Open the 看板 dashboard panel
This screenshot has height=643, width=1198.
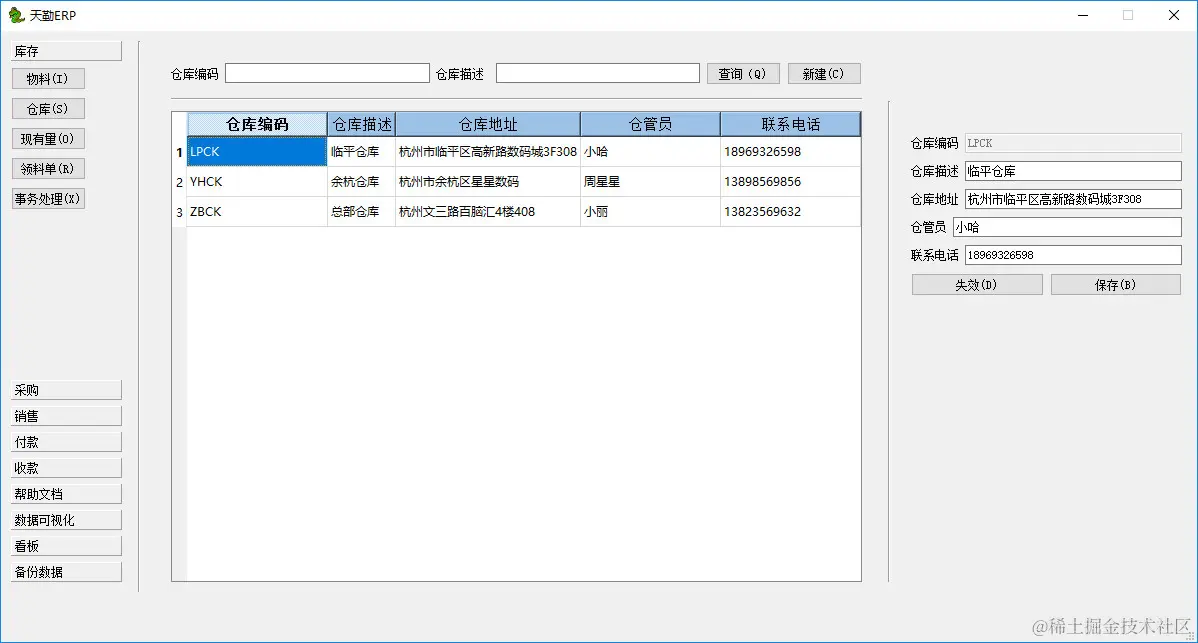point(65,545)
